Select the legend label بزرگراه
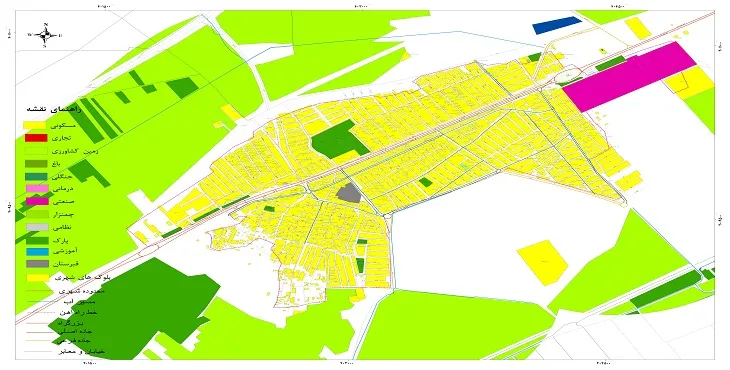The image size is (730, 370). (70, 322)
